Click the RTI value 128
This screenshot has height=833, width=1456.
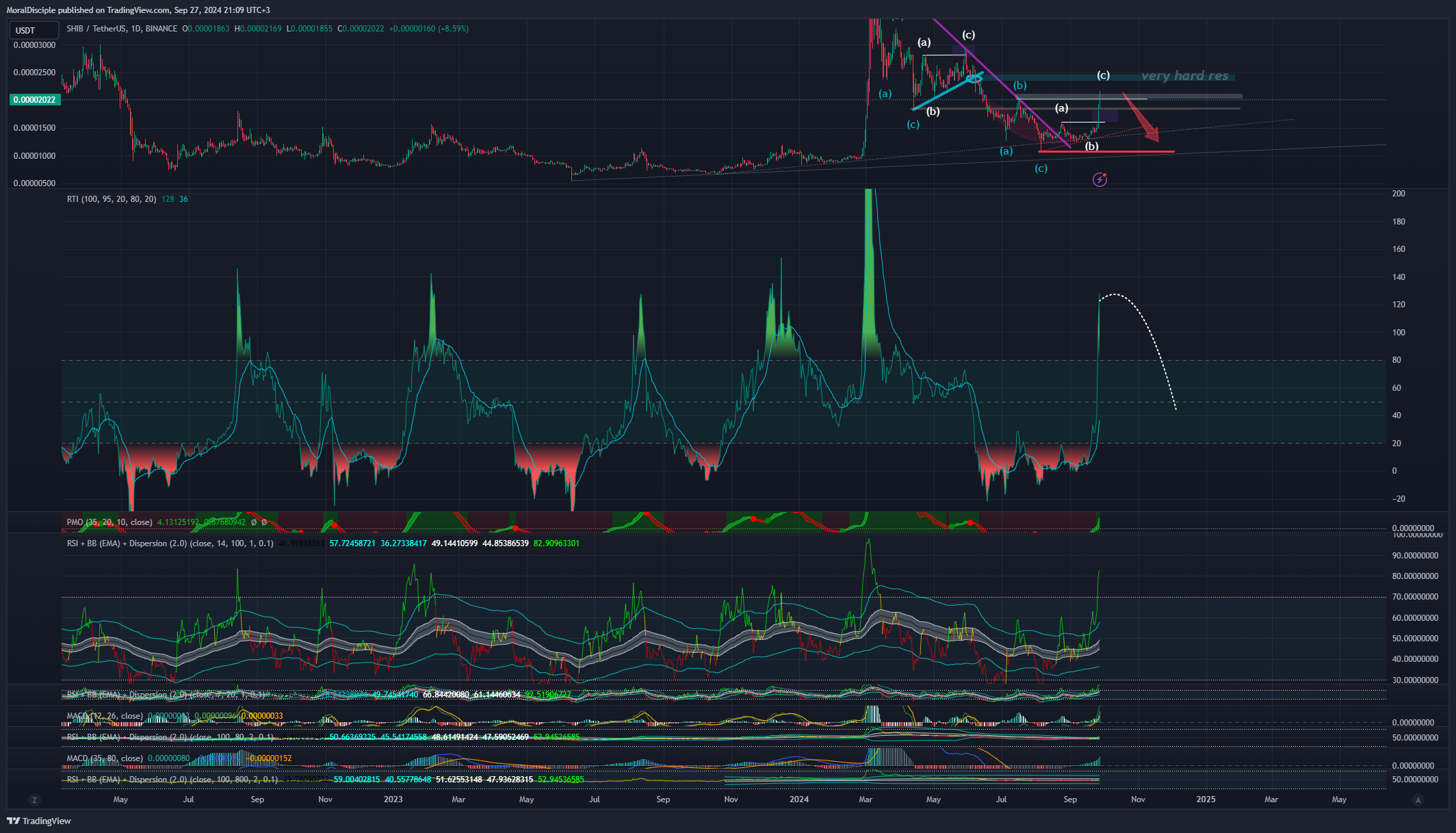click(x=168, y=199)
